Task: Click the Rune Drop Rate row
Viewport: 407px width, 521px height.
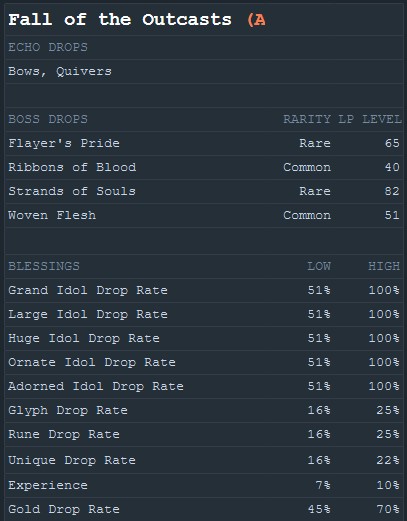Action: (204, 434)
